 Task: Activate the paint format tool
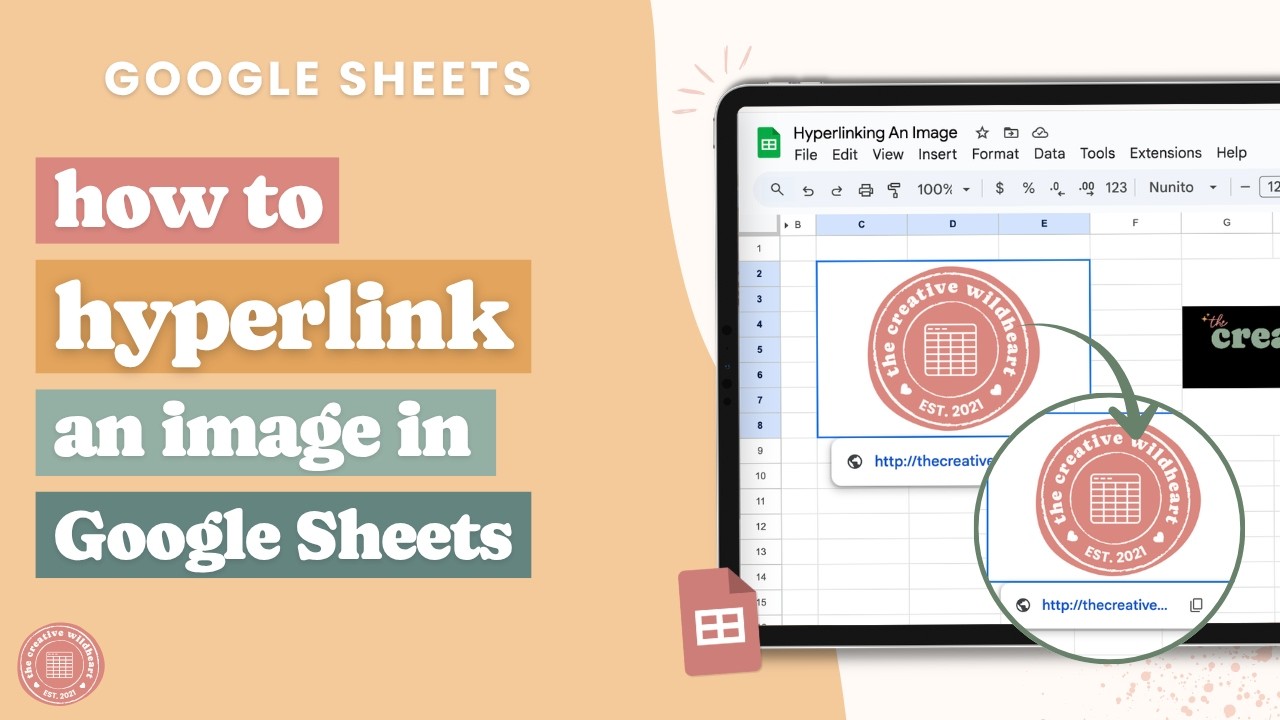[x=894, y=189]
